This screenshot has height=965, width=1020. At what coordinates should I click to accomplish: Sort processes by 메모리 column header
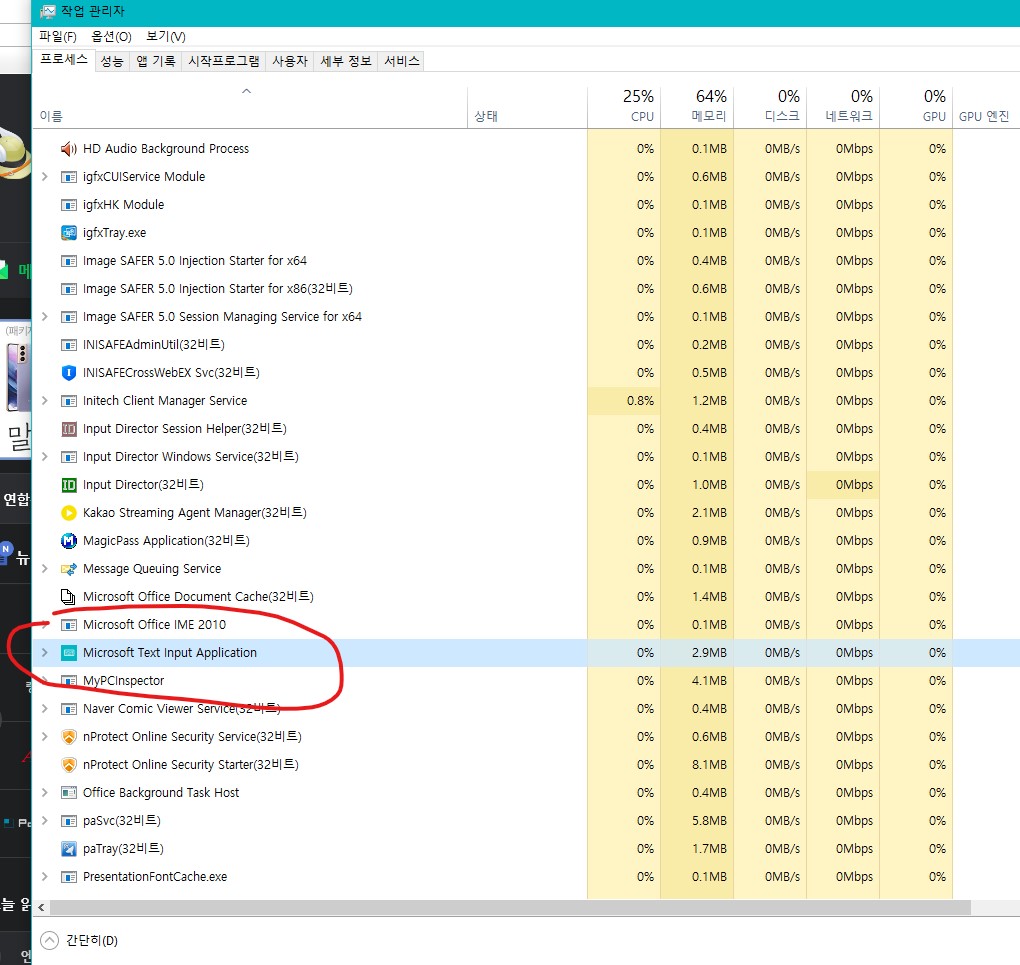click(x=697, y=106)
